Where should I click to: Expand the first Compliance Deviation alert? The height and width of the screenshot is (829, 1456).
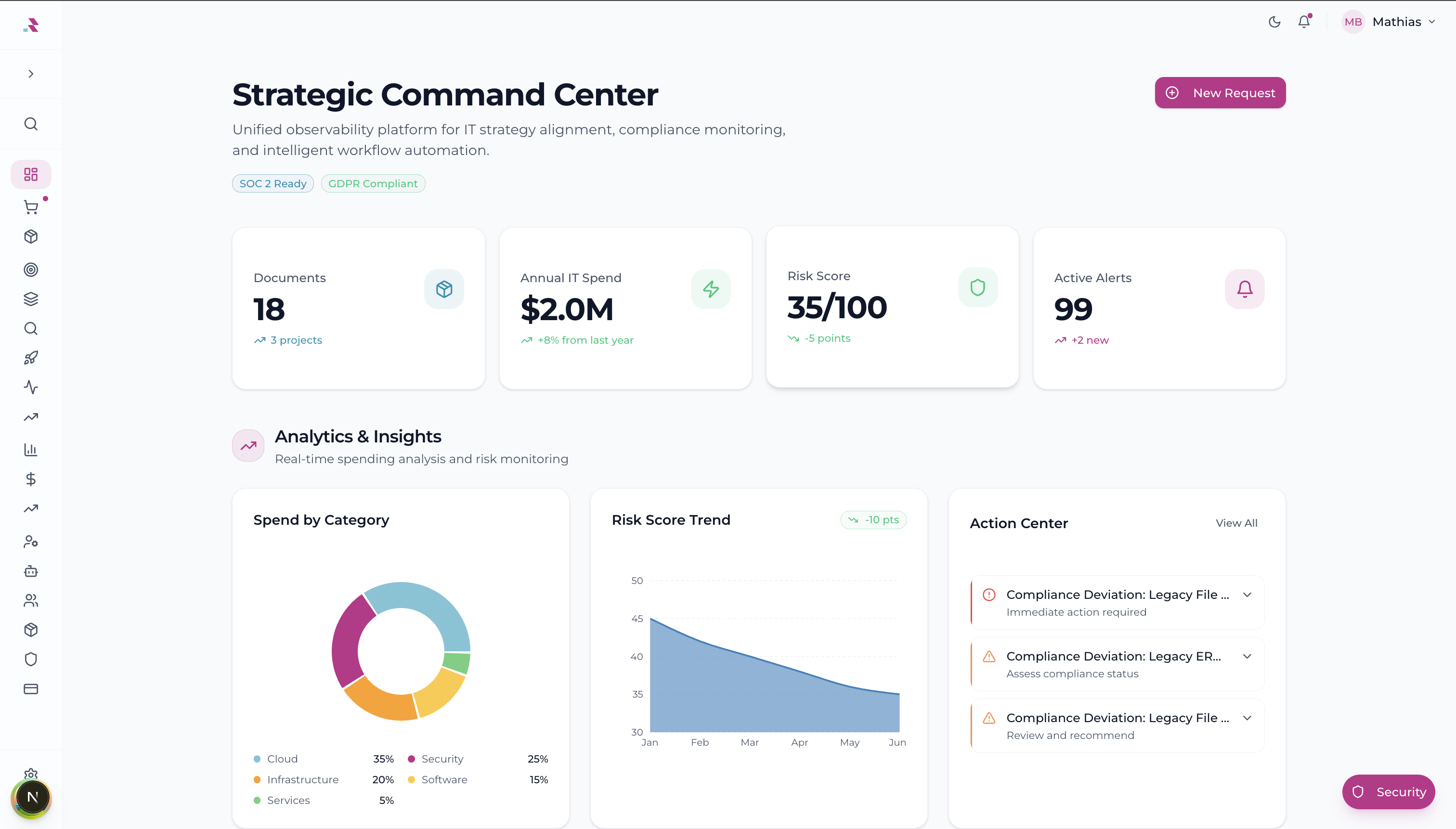[1247, 595]
